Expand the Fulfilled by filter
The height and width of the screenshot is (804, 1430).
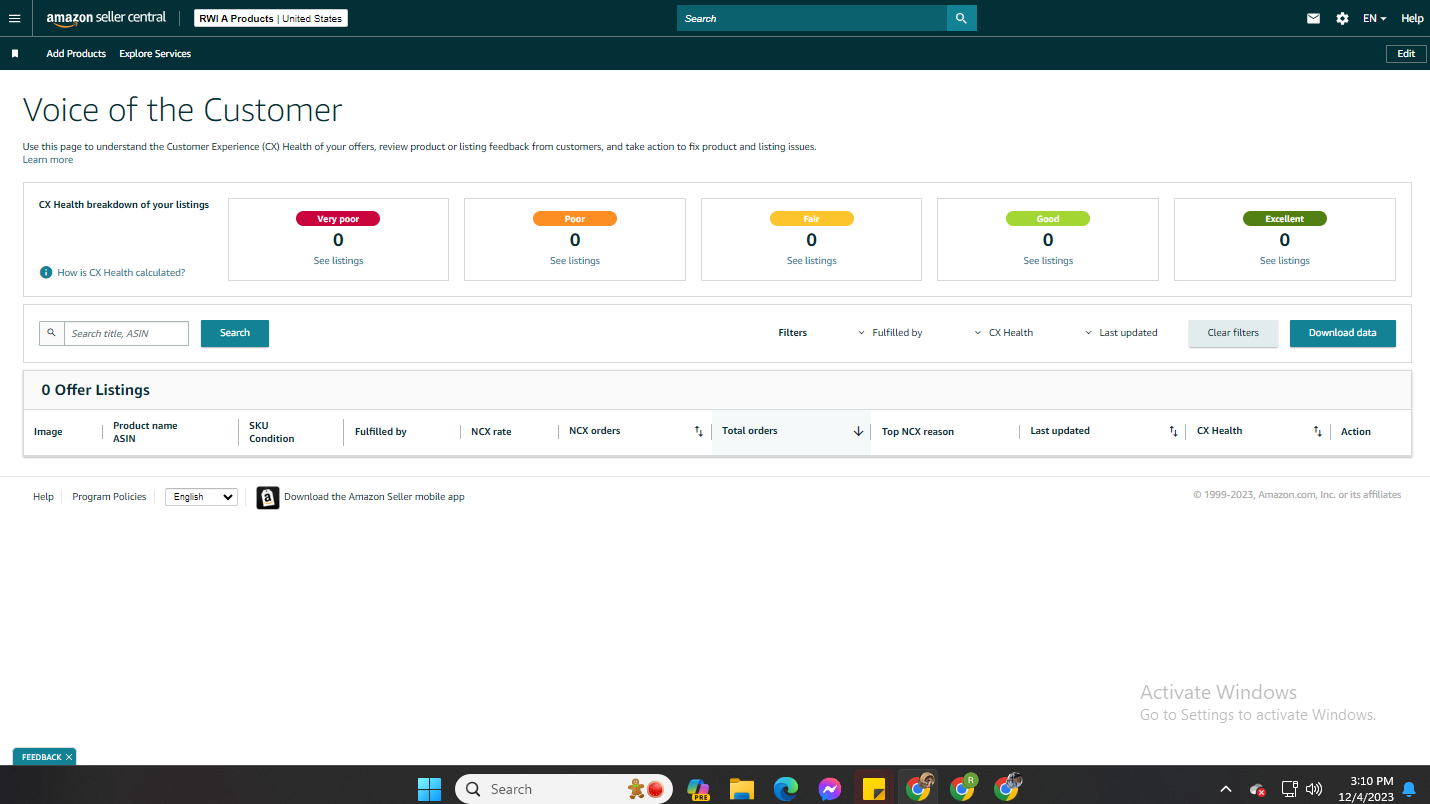pos(890,333)
